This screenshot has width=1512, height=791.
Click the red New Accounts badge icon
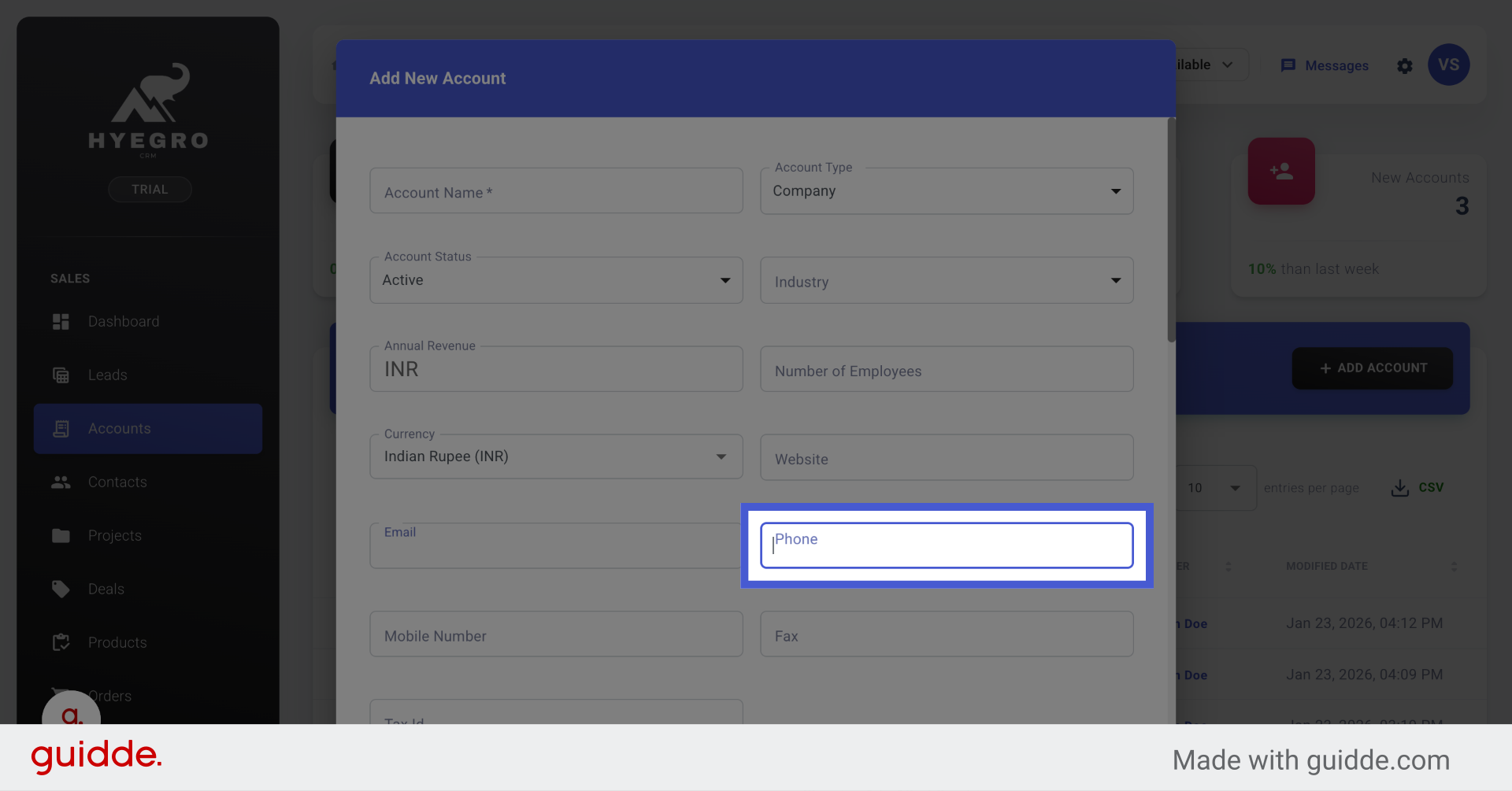coord(1281,171)
